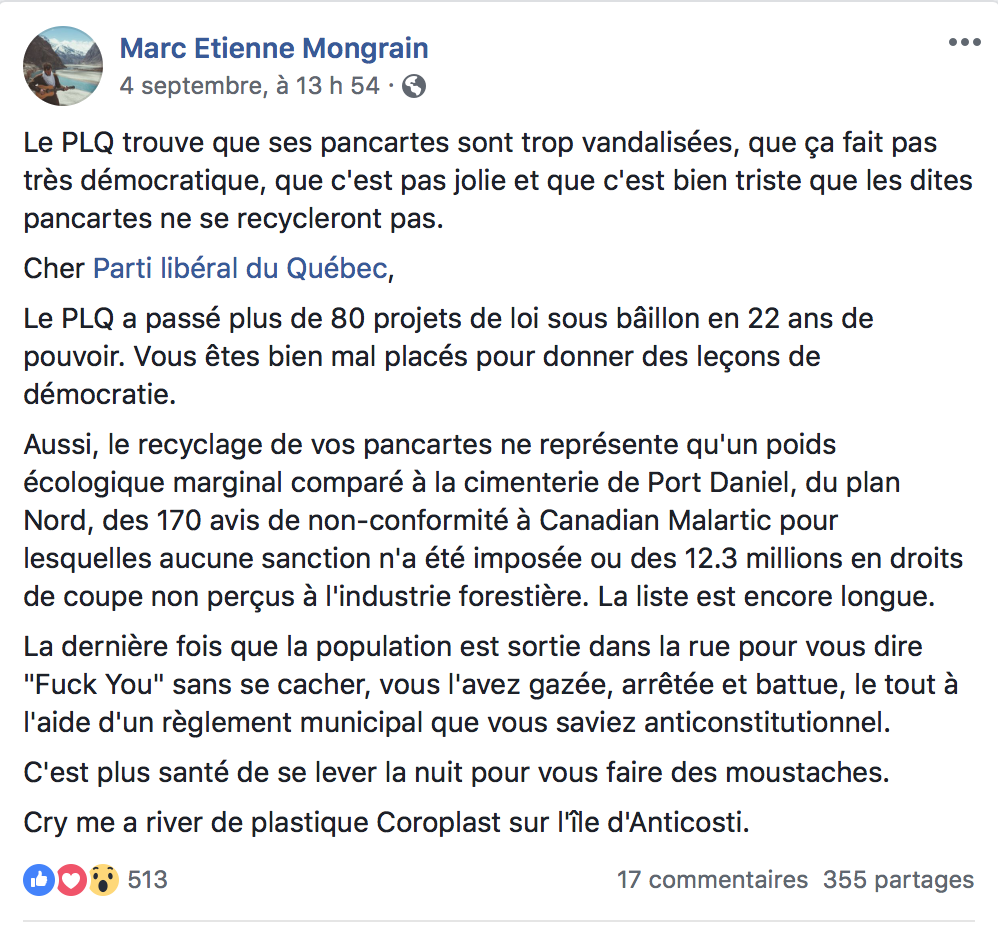
Task: Open Marc Etienne Mongrain's profile picture
Action: pos(63,66)
